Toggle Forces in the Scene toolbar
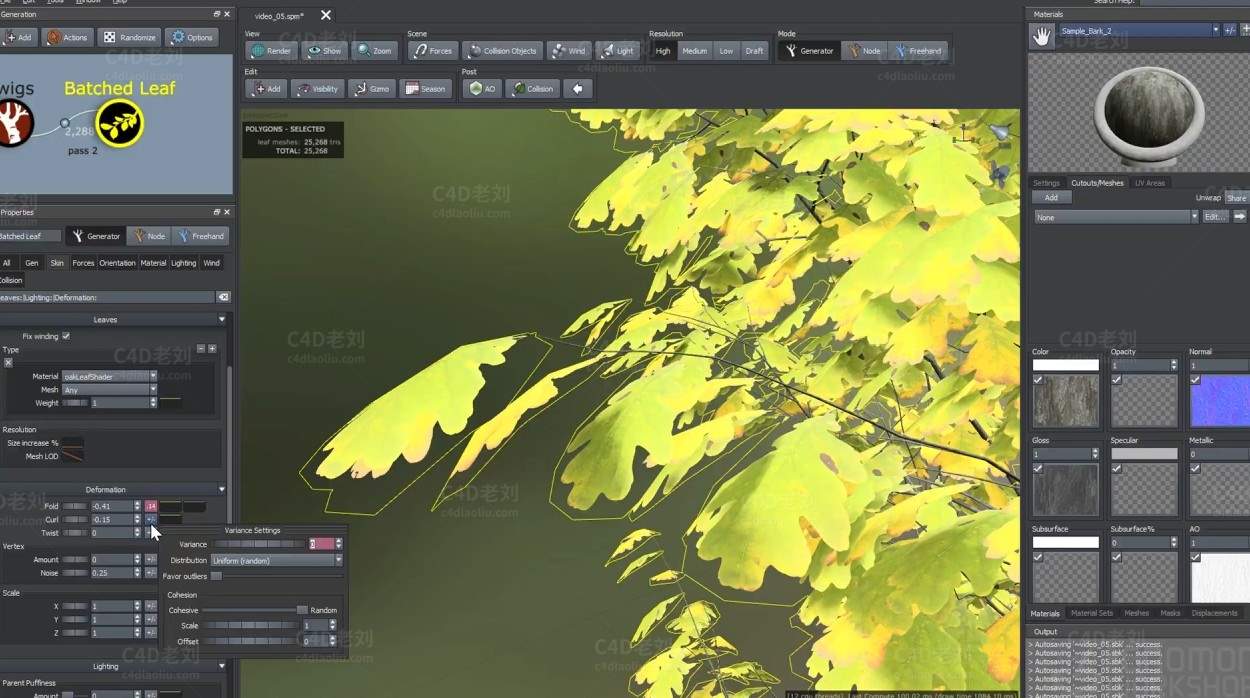1250x698 pixels. click(432, 50)
